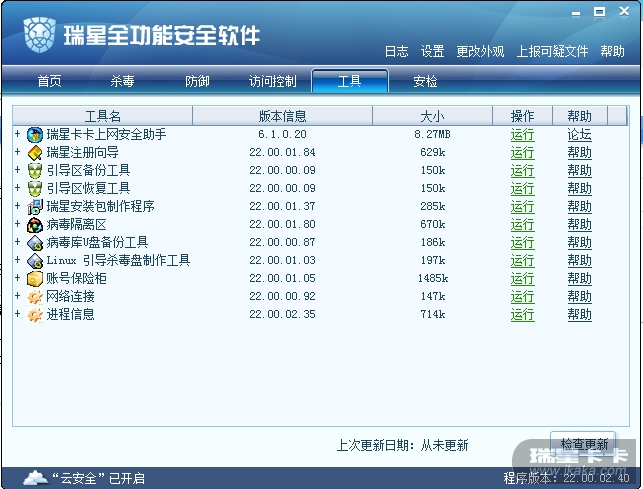Switch to the 首页 tab
643x489 pixels.
pos(50,81)
